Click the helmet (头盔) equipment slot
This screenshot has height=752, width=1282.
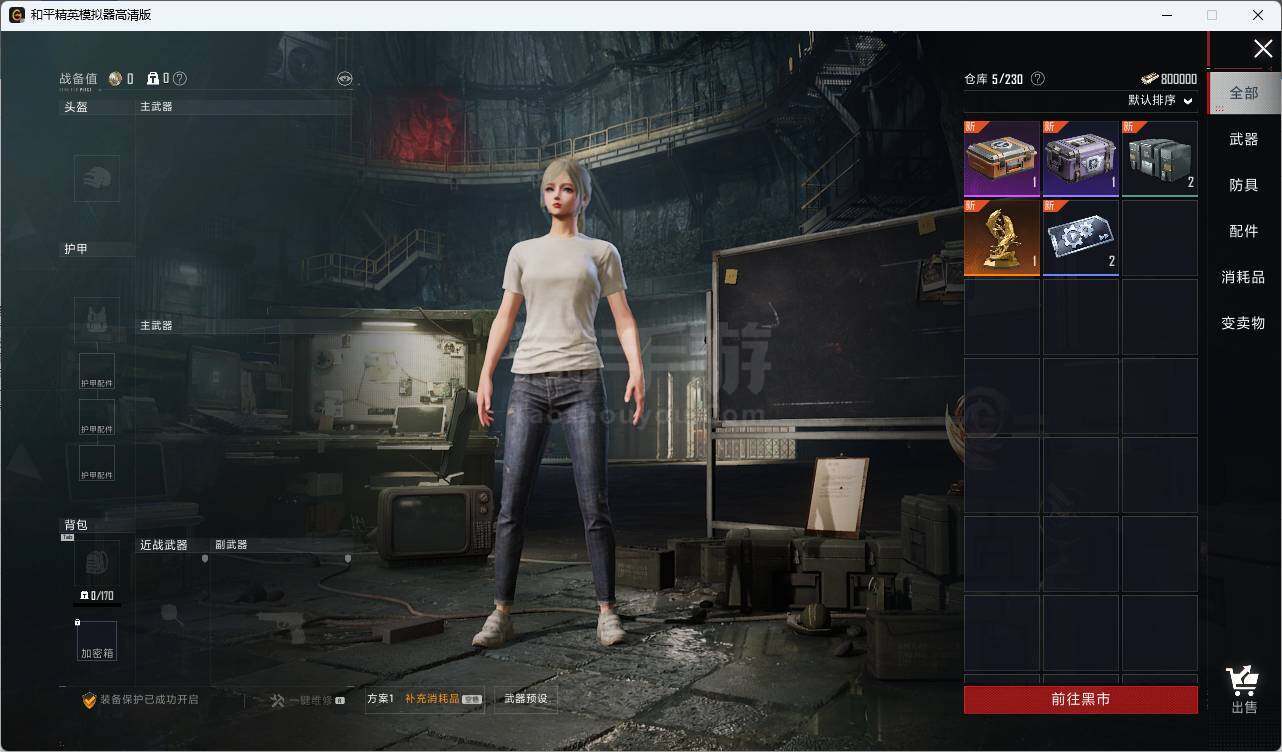pos(97,179)
